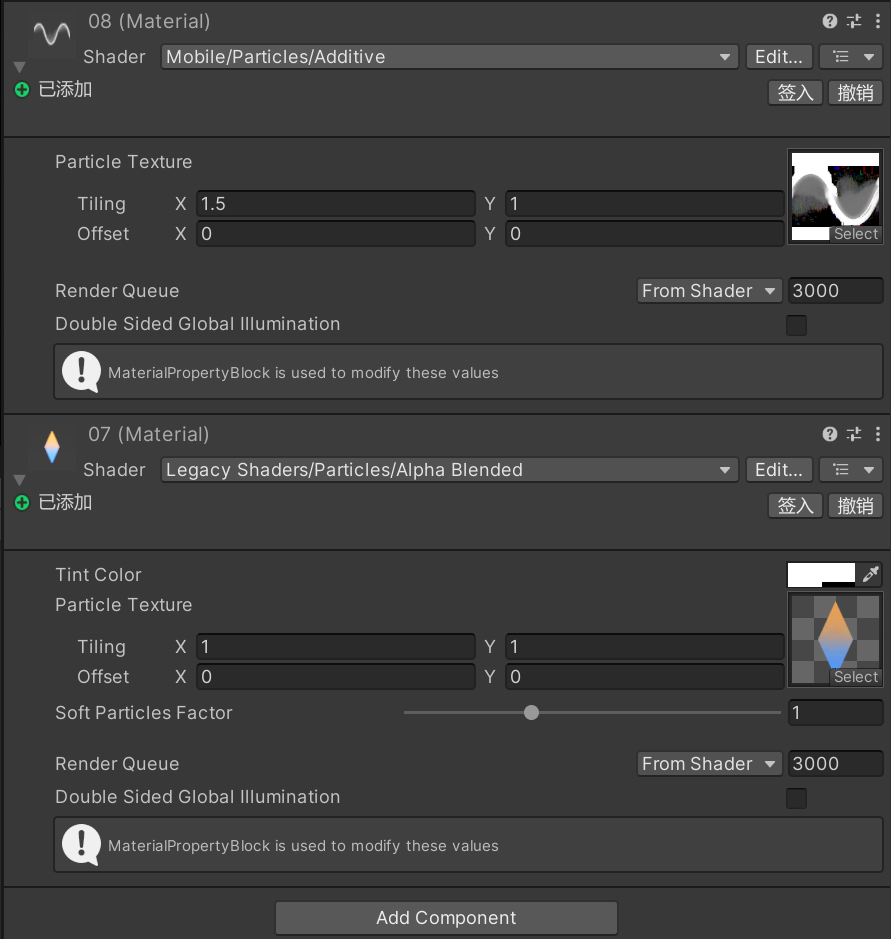Open presets for 07 material
891x939 pixels.
(854, 434)
